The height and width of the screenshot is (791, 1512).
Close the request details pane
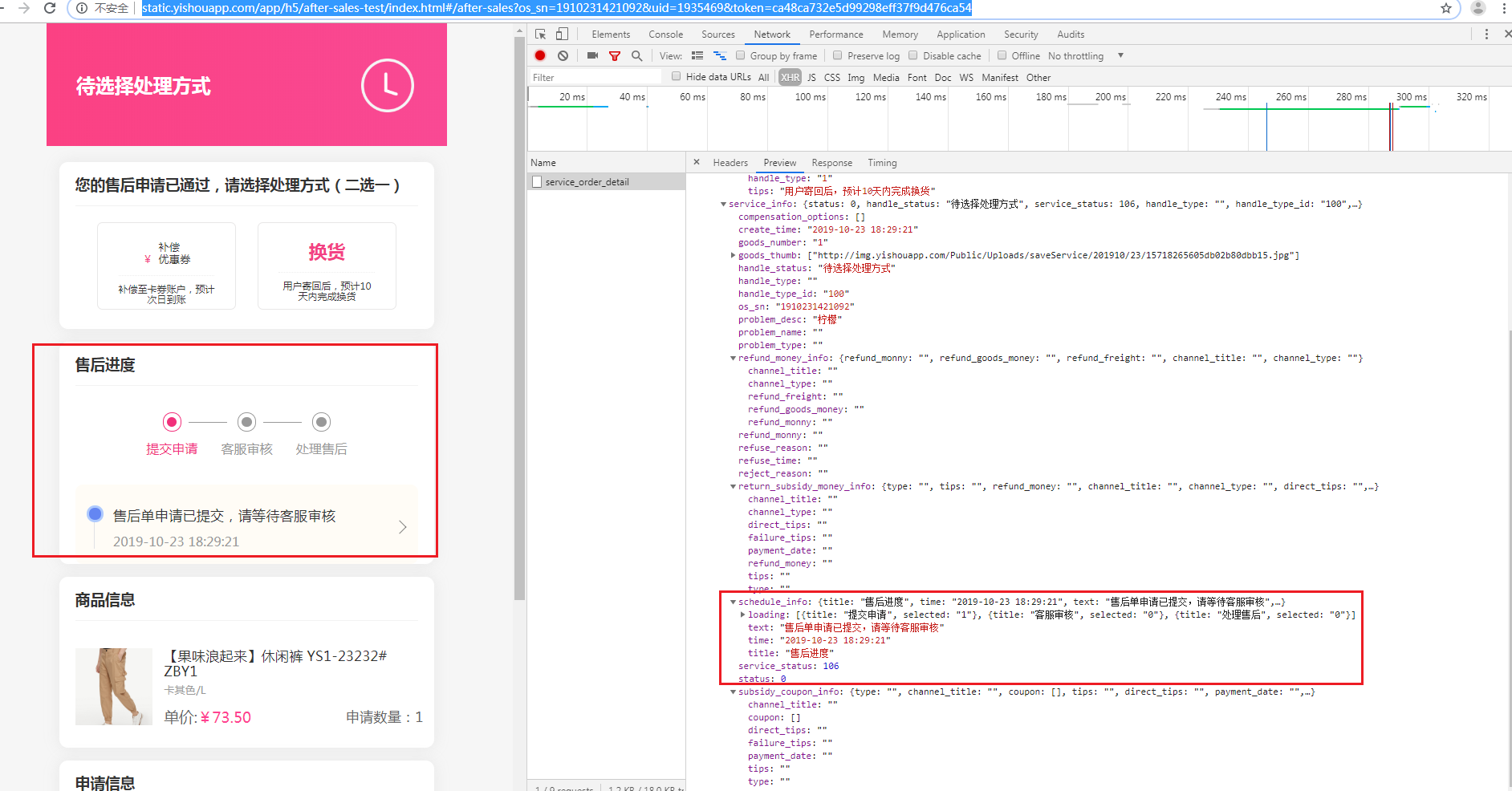tap(696, 162)
